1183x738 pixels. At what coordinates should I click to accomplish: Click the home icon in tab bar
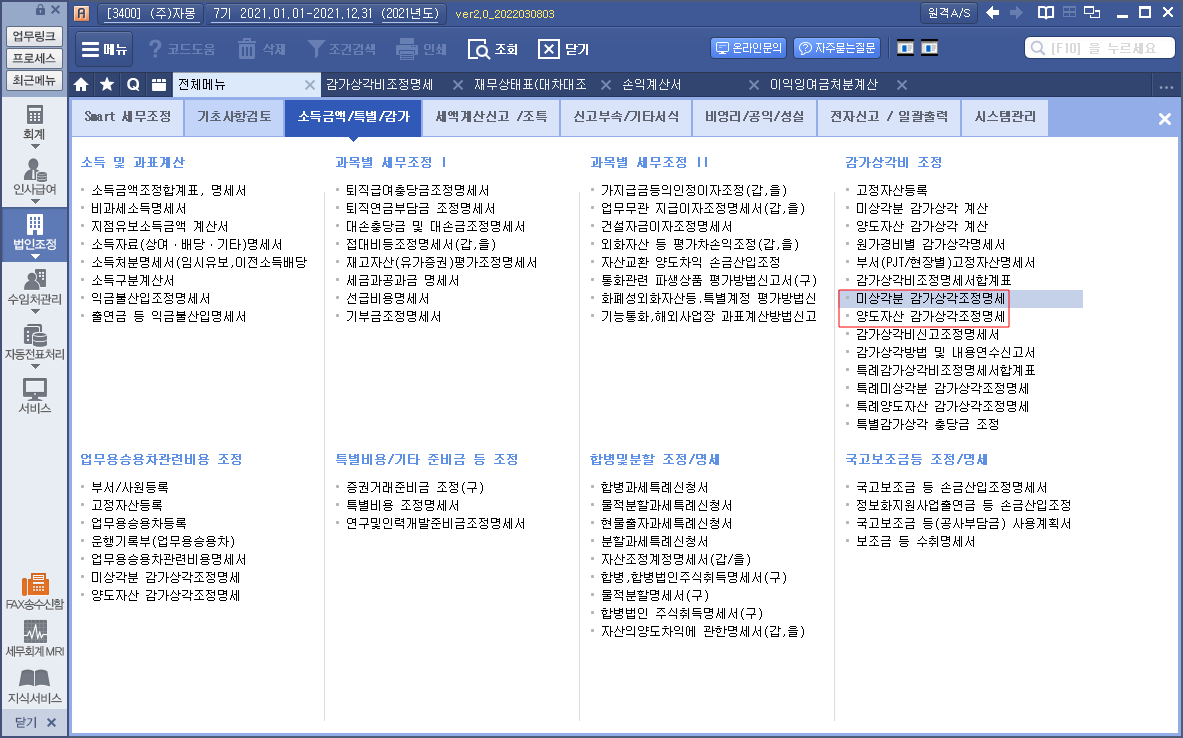(x=82, y=85)
